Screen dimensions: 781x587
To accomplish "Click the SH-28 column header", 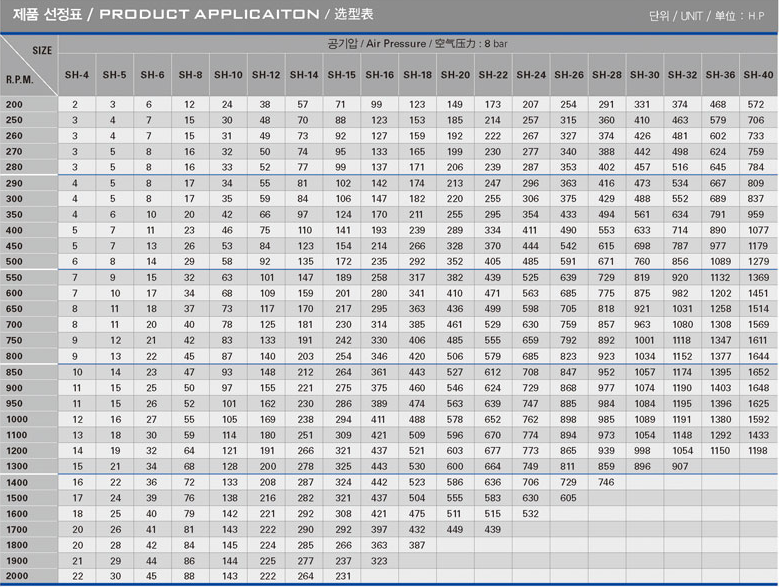I will pos(606,75).
